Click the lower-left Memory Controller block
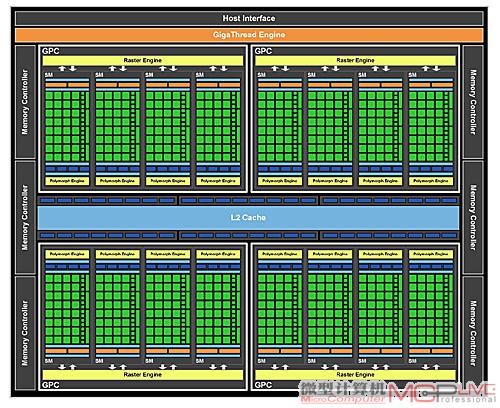500x408 pixels. pyautogui.click(x=25, y=333)
